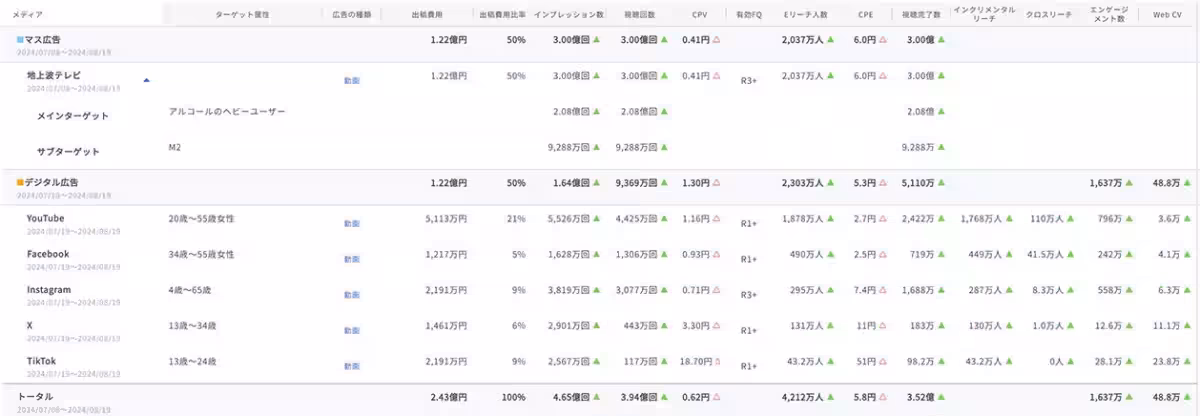Screen dimensions: 1200x416
Task: Click green up-arrow beside マス広告 3.00億回 impressions
Action: click(596, 40)
